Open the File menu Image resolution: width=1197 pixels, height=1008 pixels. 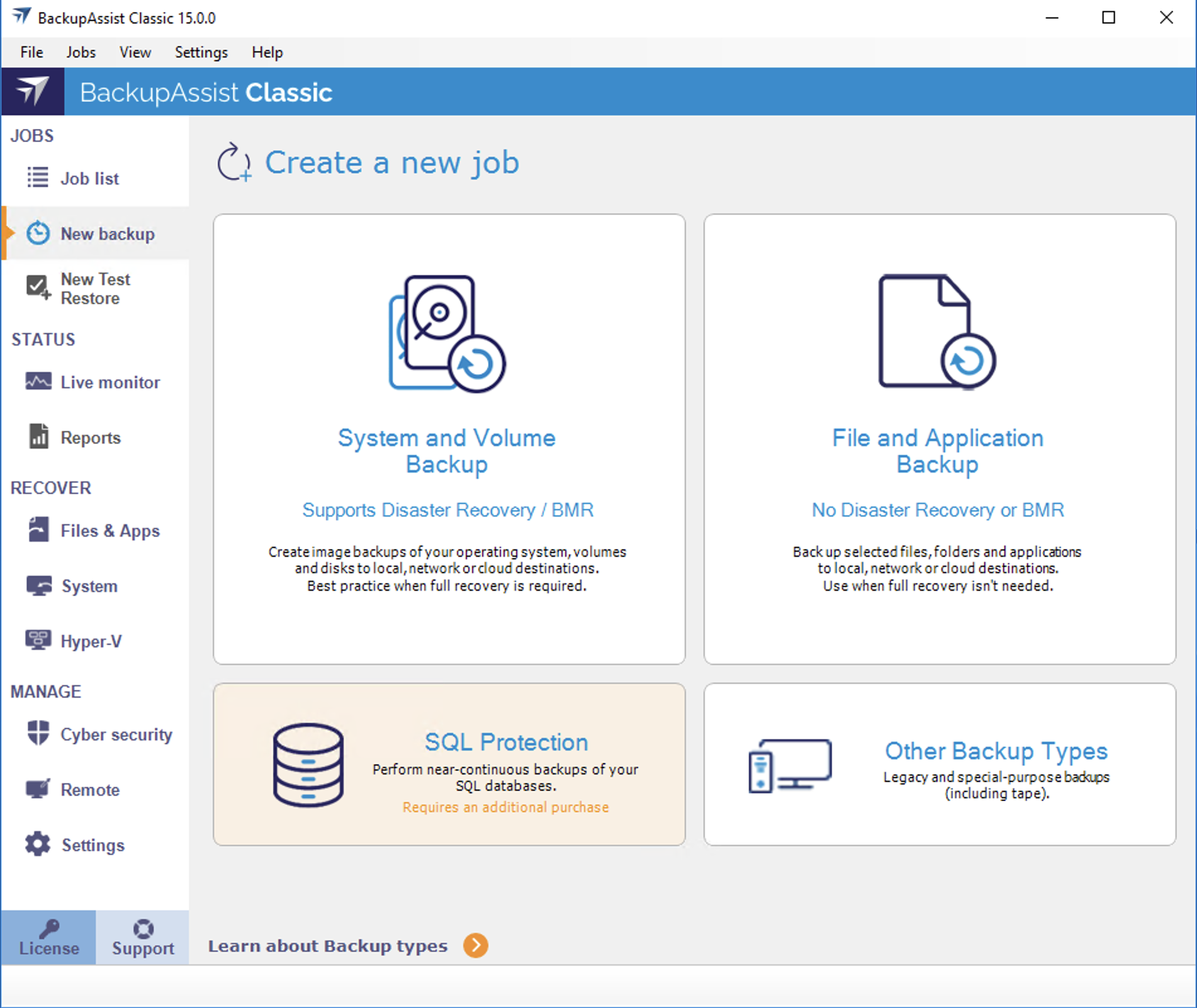pos(31,52)
